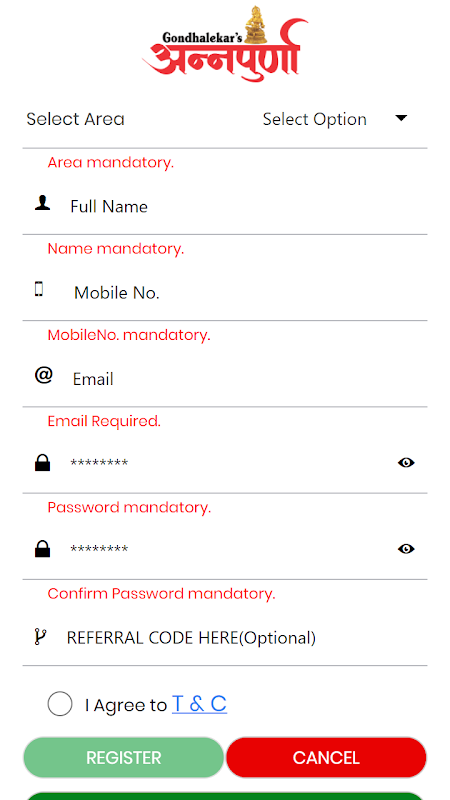Click the green REGISTER button
Image resolution: width=450 pixels, height=800 pixels.
click(123, 757)
